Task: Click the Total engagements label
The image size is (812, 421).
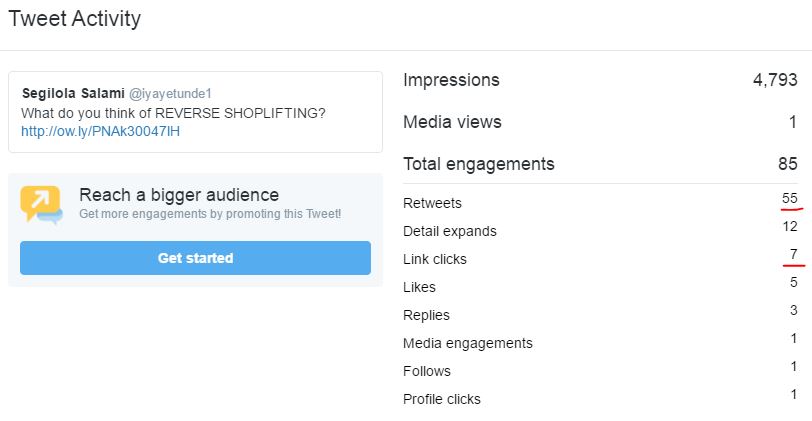Action: [x=478, y=164]
